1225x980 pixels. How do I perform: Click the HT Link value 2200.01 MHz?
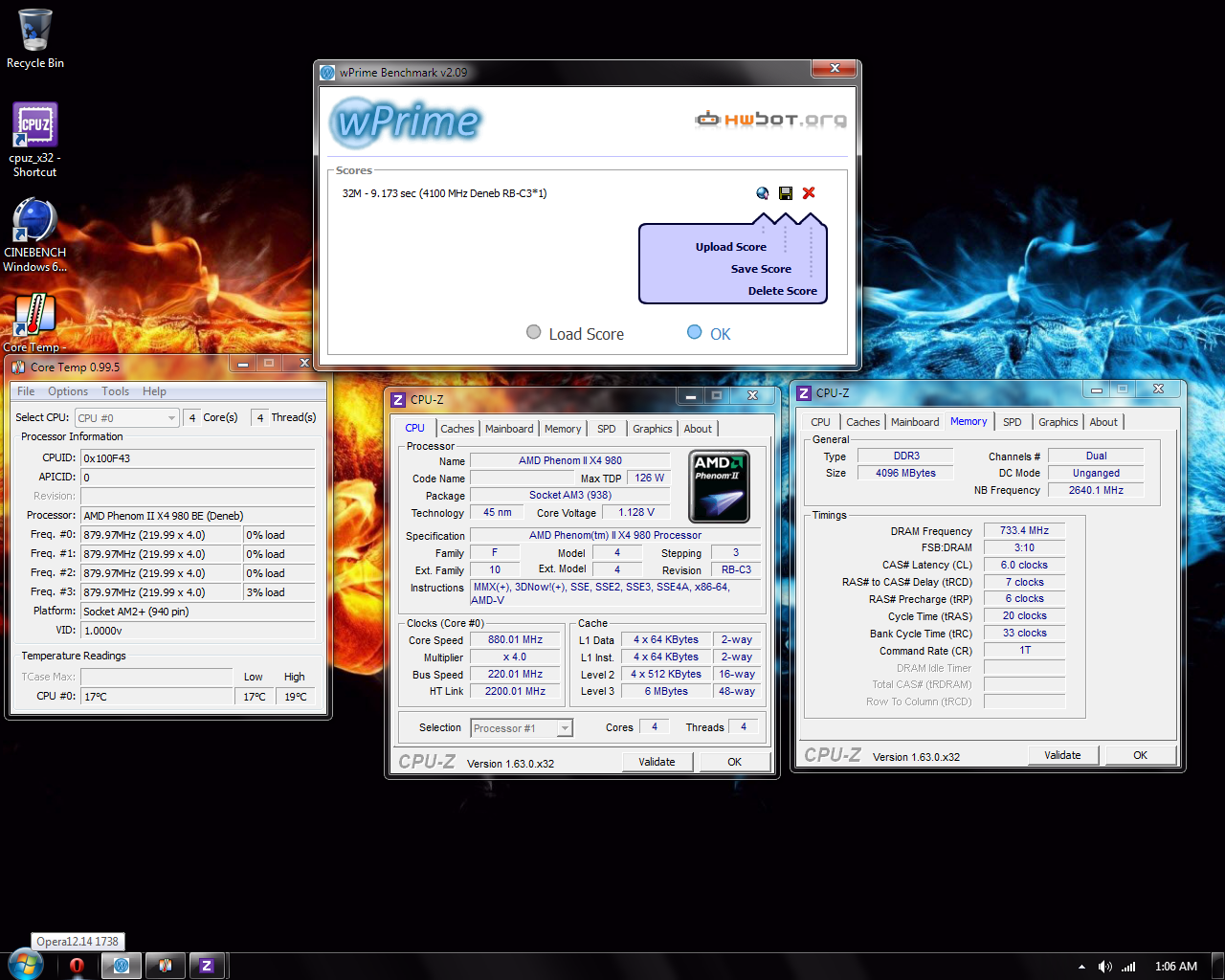pyautogui.click(x=515, y=691)
